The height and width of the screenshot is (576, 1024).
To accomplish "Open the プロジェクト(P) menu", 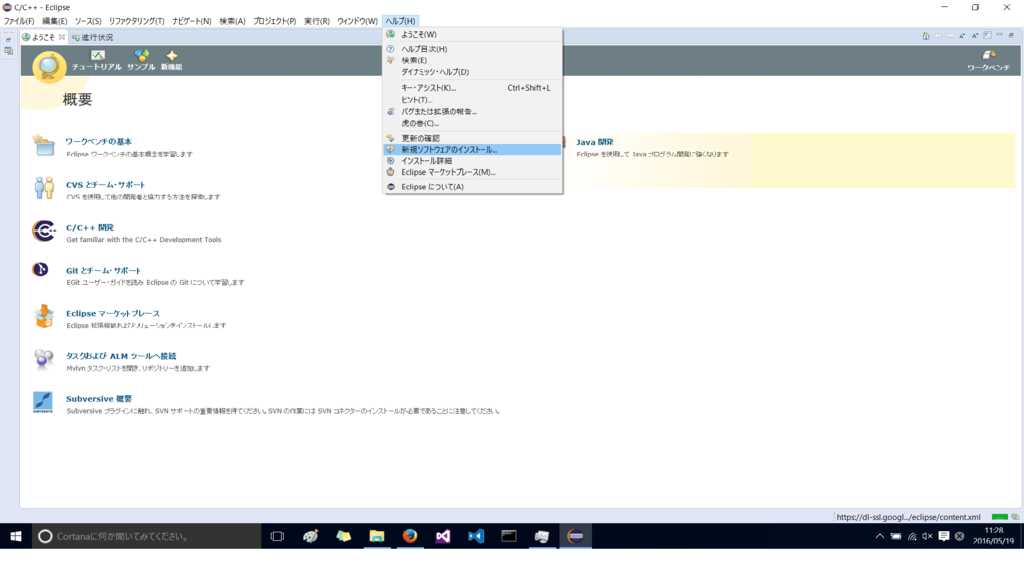I will (x=274, y=21).
